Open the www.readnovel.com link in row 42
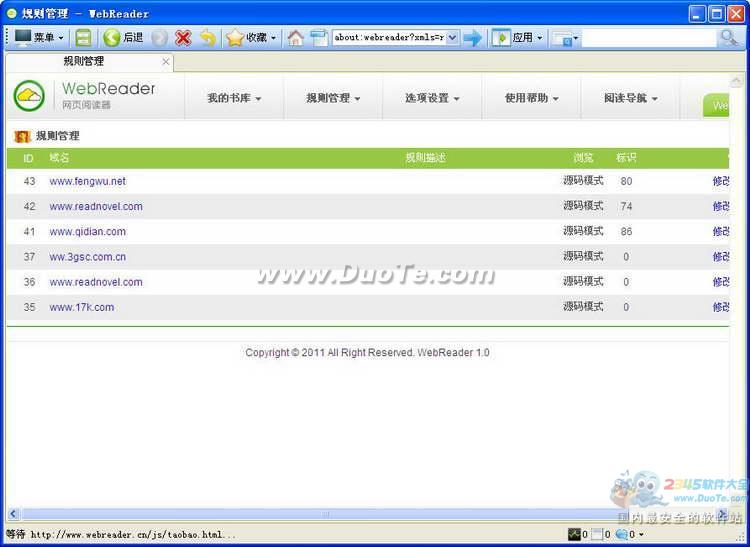750x547 pixels. click(x=96, y=207)
